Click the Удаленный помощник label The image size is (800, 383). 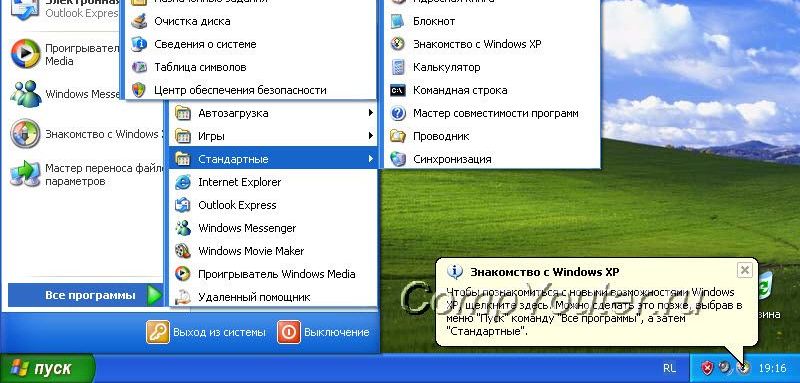(x=254, y=297)
